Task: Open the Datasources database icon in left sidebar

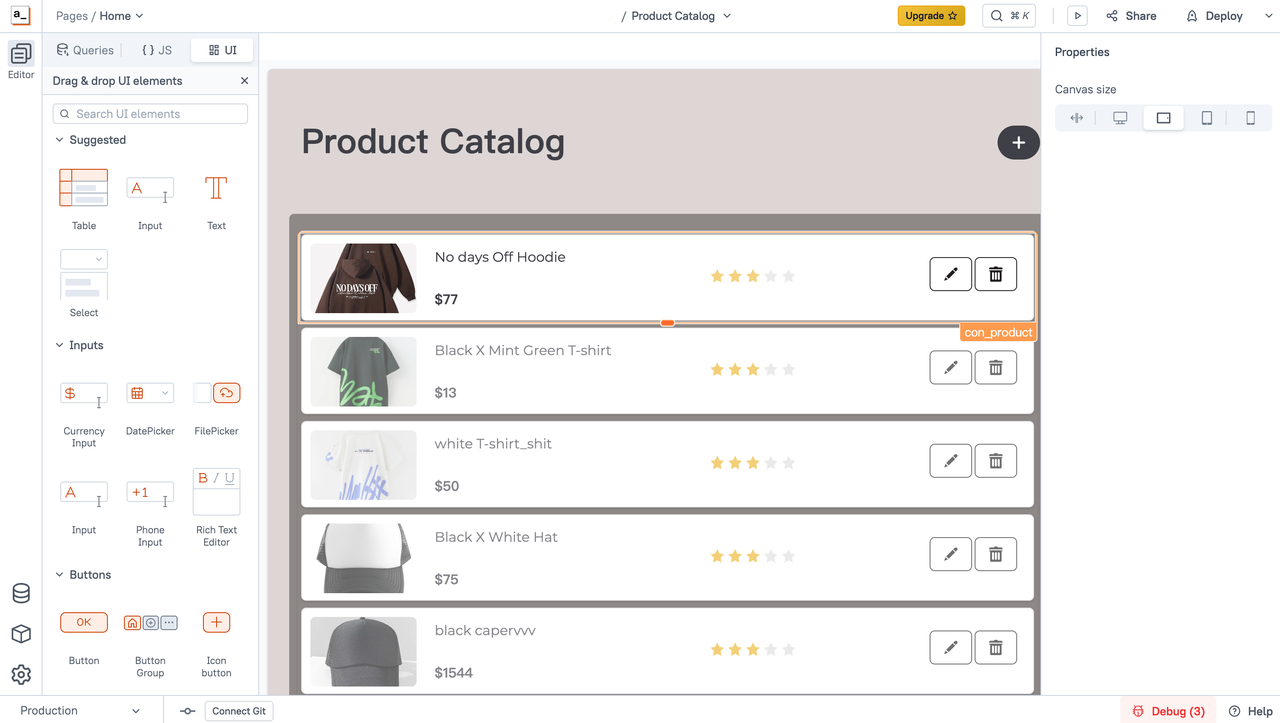Action: tap(21, 594)
